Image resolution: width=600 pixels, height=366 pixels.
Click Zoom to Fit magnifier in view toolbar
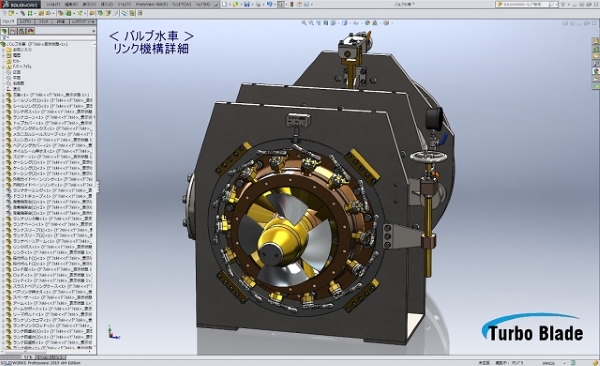304,23
